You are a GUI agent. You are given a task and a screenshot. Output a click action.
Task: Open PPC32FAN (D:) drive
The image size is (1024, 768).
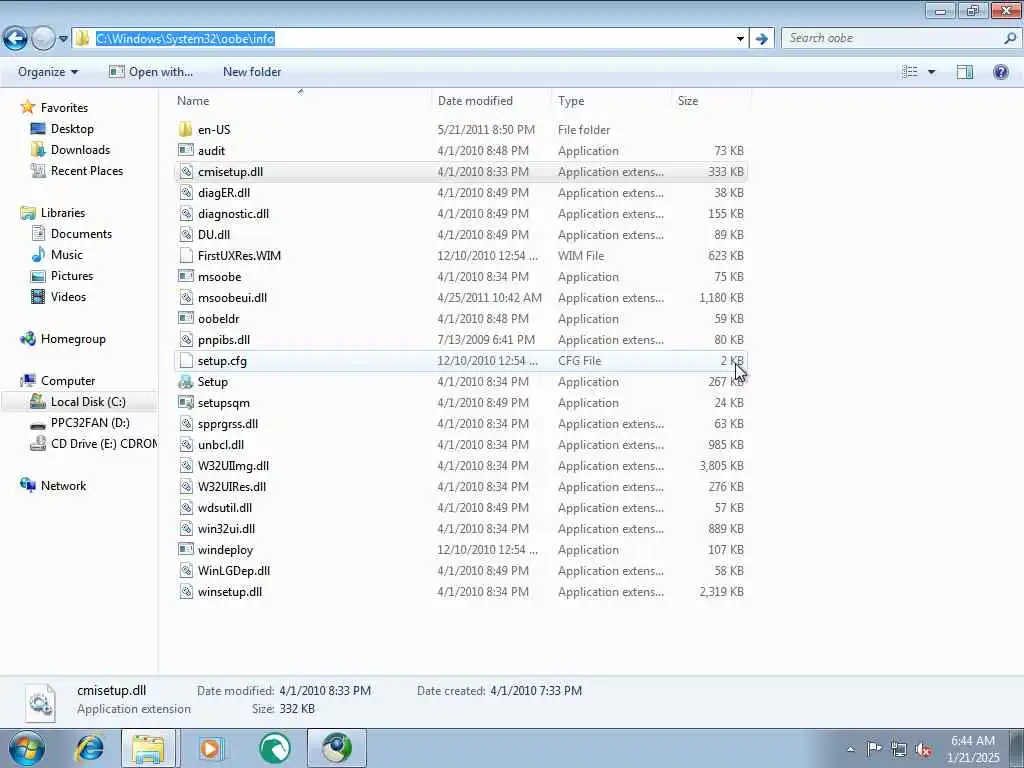pos(90,423)
